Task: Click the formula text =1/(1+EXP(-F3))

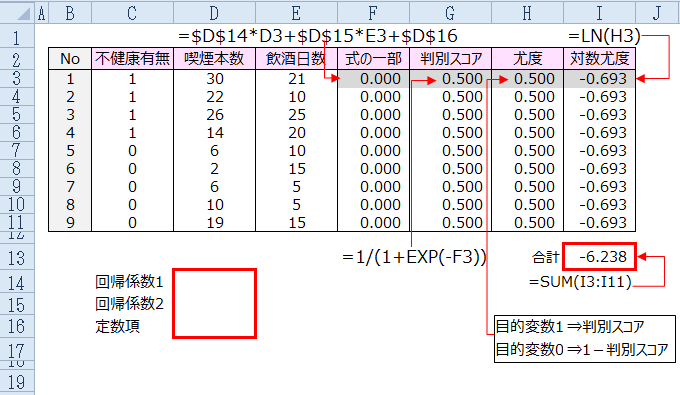Action: (x=414, y=258)
